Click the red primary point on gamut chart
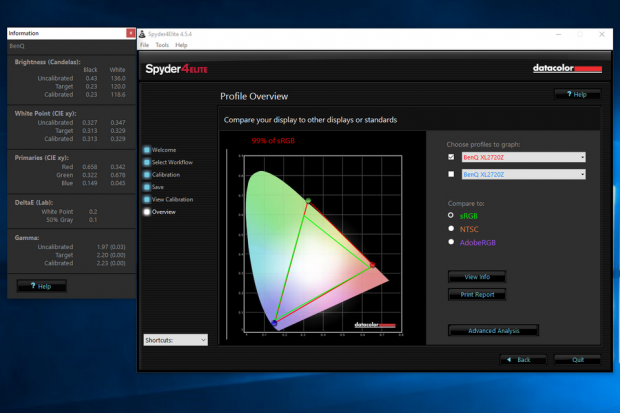620x413 pixels. coord(372,265)
